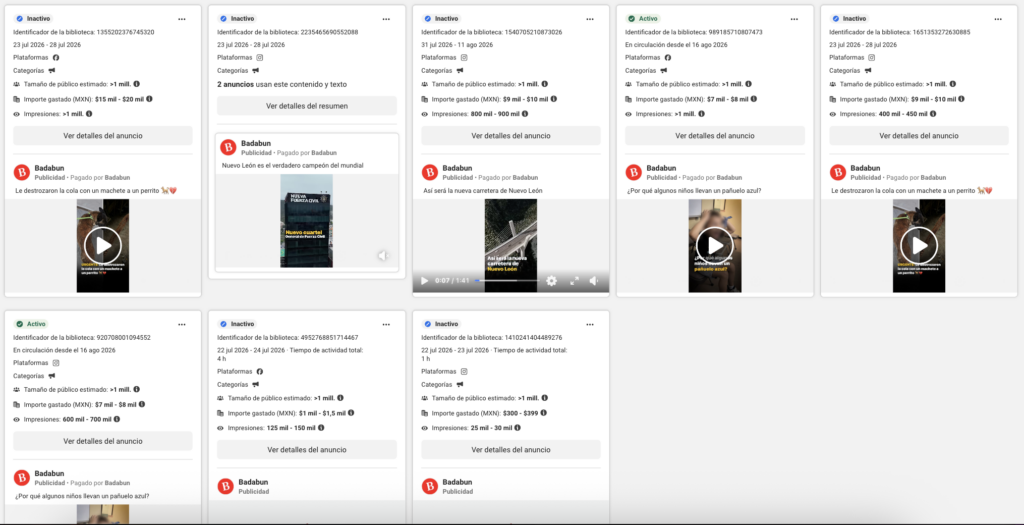Click info icon beside $15 mil - $20 mil
Viewport: 1024px width, 525px height.
149,99
